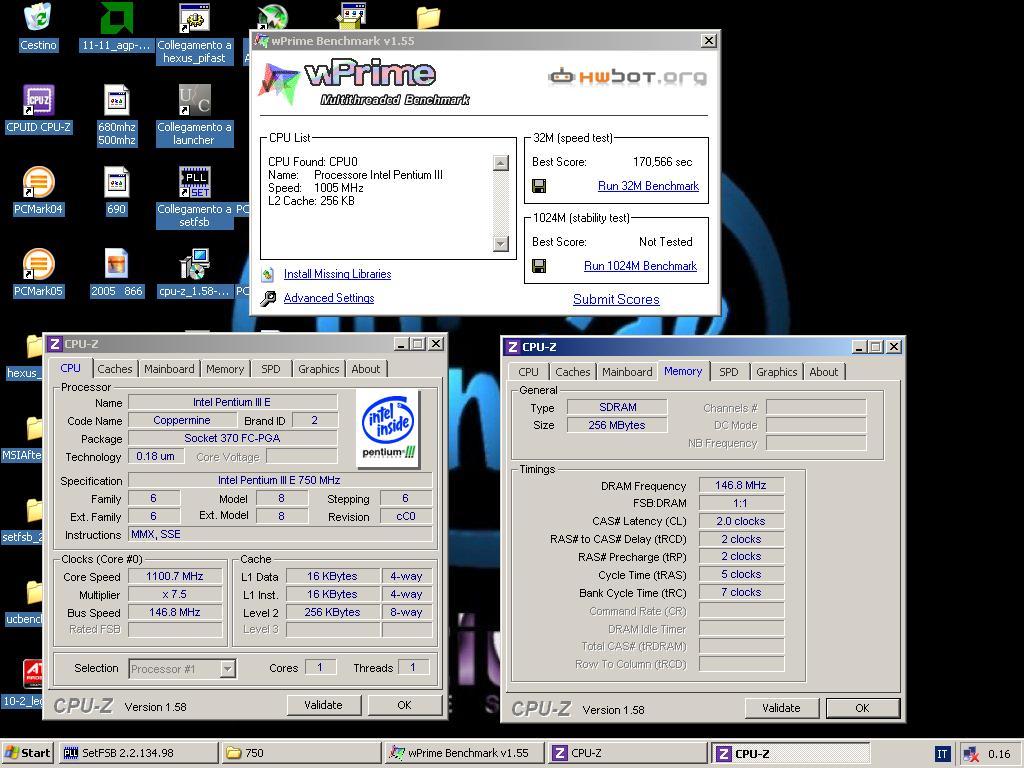
Task: Open the 2005 866 file icon
Action: coord(116,264)
